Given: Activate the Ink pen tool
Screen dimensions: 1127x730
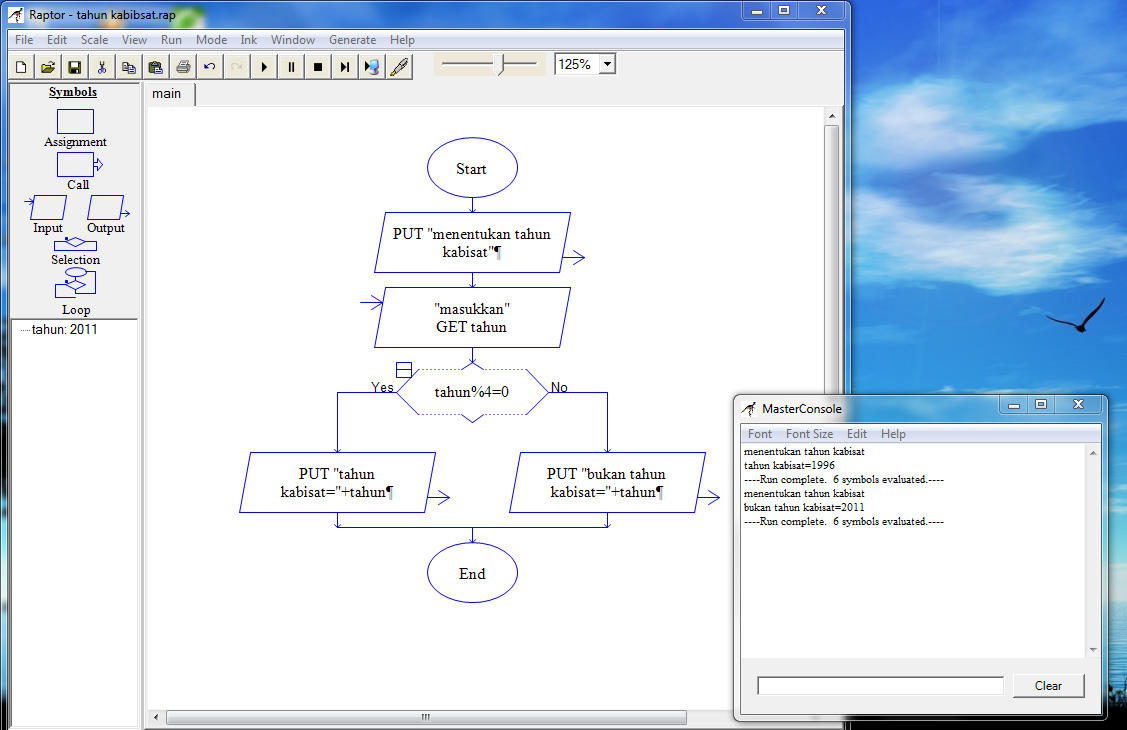Looking at the screenshot, I should 399,66.
